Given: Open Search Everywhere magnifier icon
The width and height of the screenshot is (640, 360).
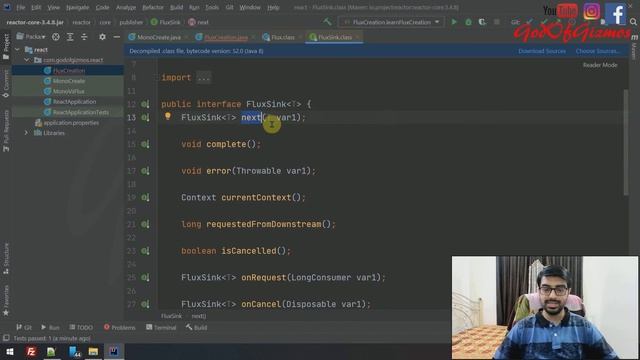Looking at the screenshot, I should click(633, 22).
